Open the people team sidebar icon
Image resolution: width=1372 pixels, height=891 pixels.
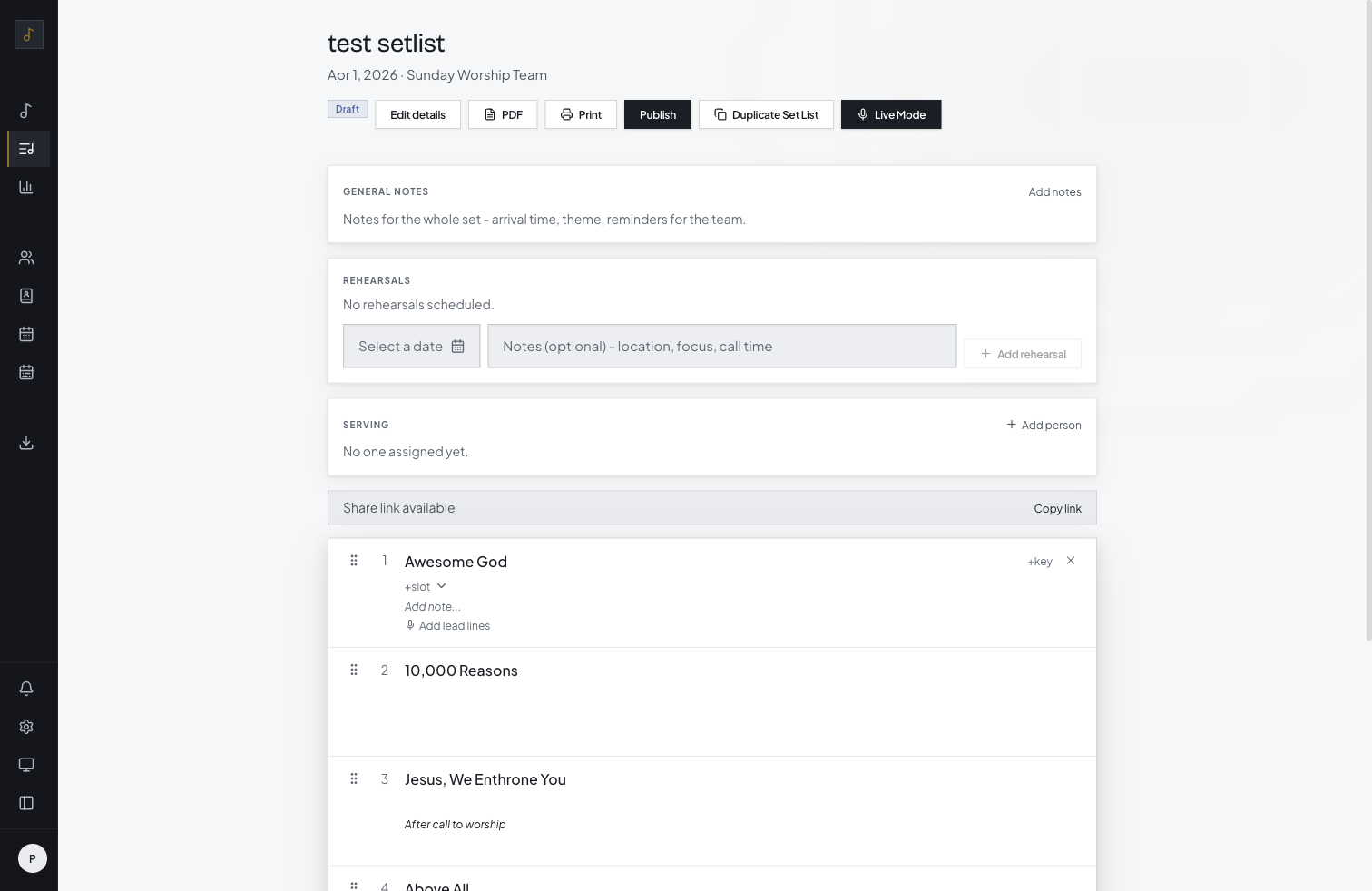coord(26,258)
